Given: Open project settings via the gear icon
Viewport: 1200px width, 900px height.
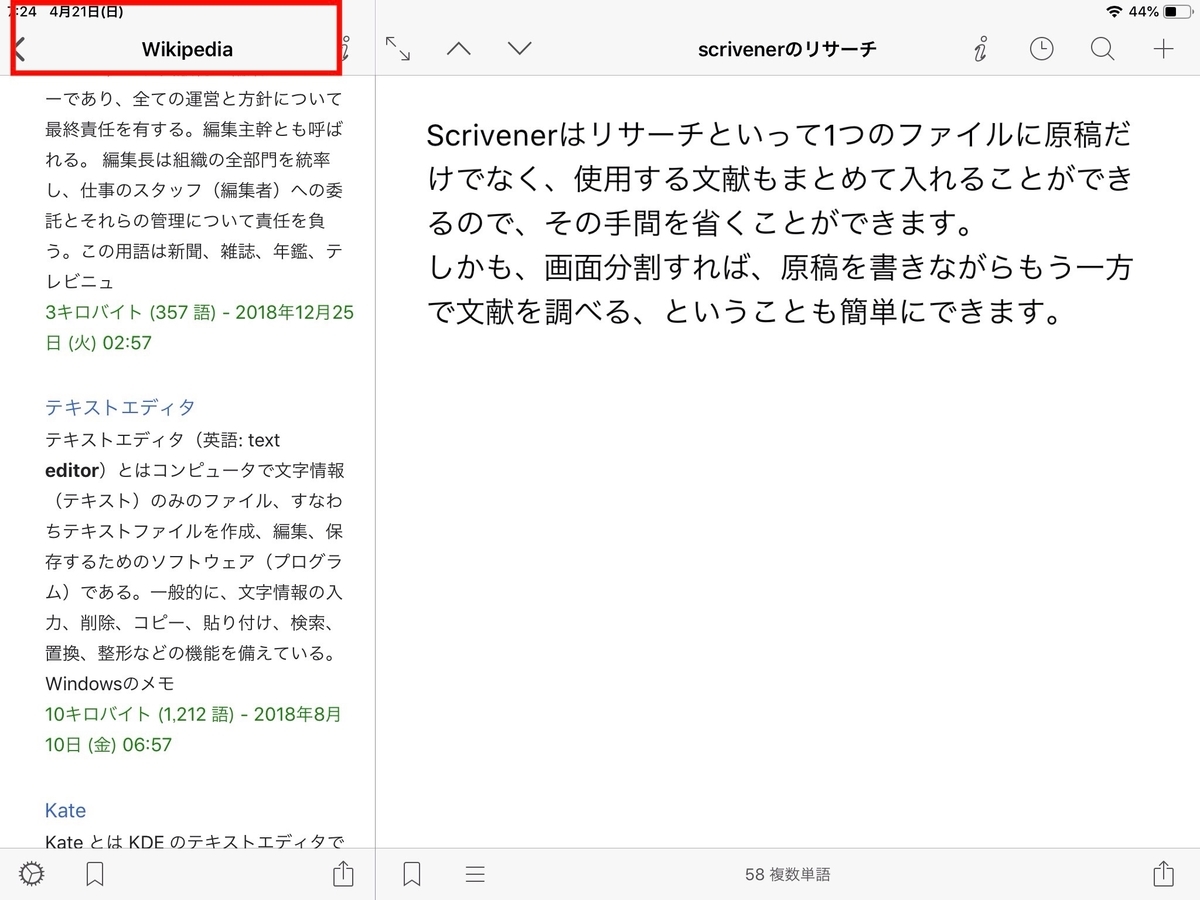Looking at the screenshot, I should pyautogui.click(x=30, y=873).
